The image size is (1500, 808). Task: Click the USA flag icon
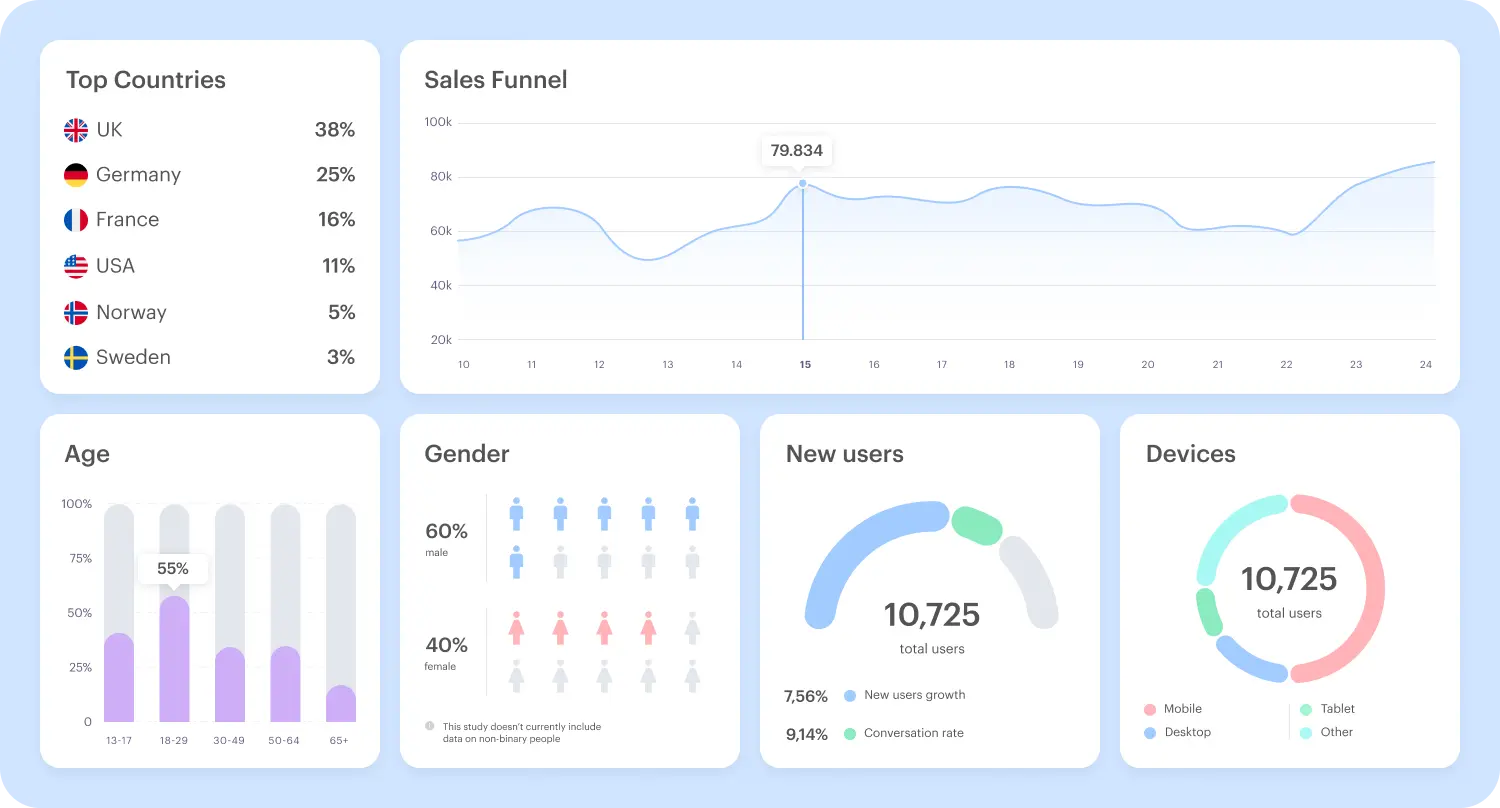[74, 265]
